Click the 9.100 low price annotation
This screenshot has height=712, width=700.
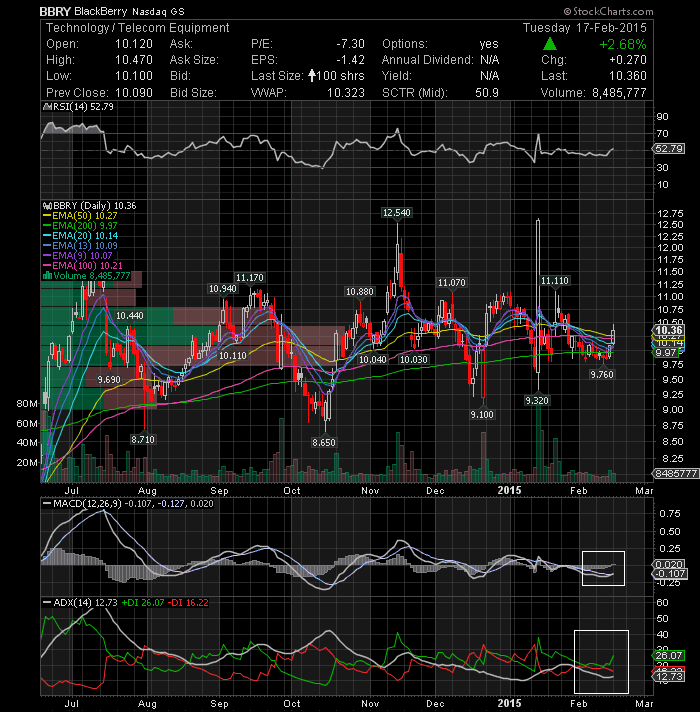(482, 415)
